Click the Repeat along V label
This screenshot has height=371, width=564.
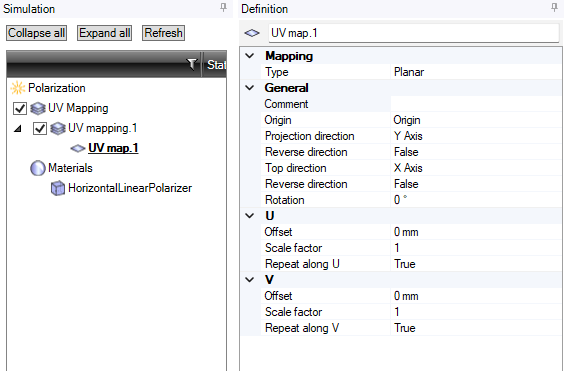click(302, 328)
